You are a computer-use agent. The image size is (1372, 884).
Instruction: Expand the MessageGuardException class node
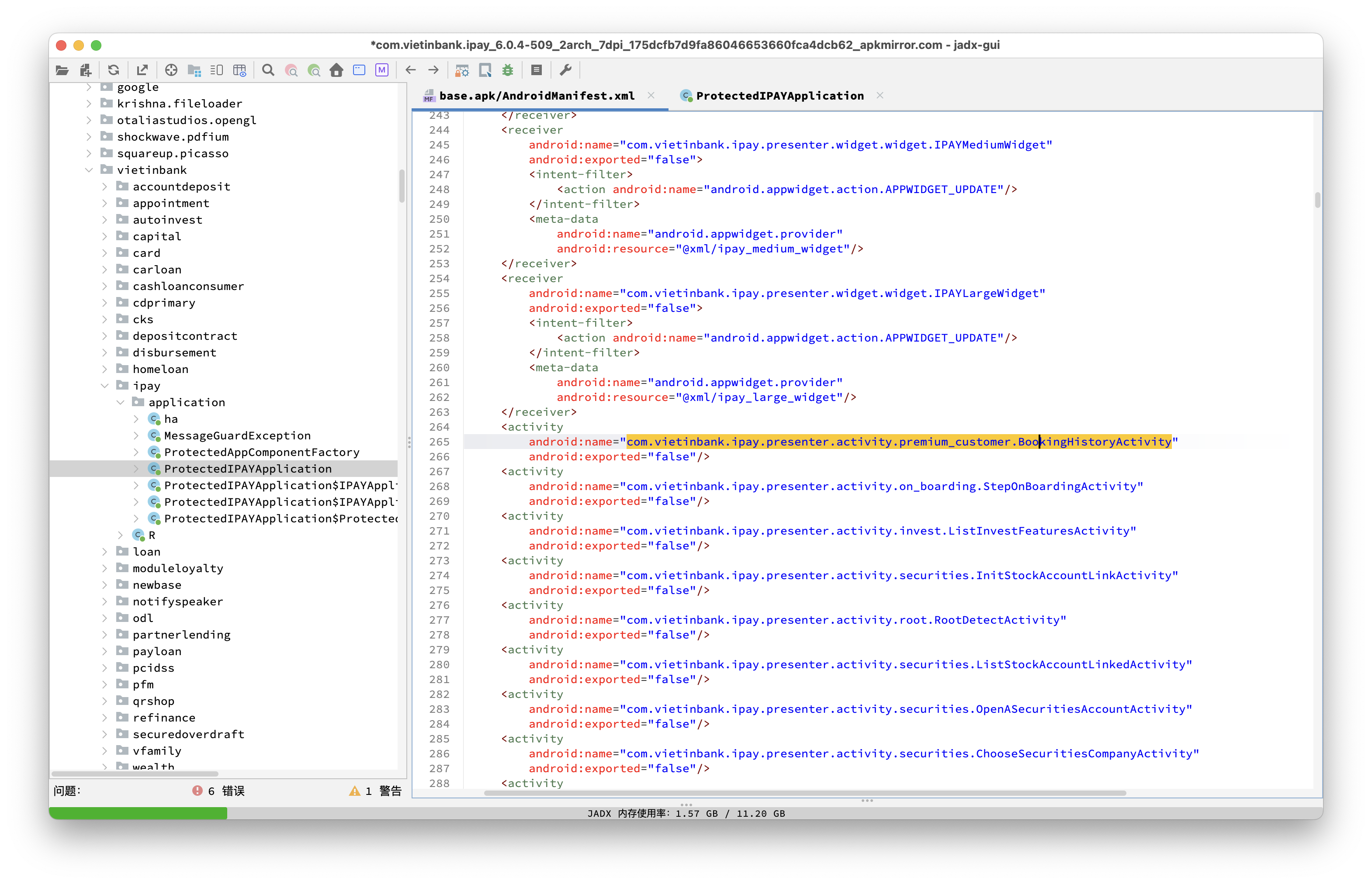pos(135,436)
